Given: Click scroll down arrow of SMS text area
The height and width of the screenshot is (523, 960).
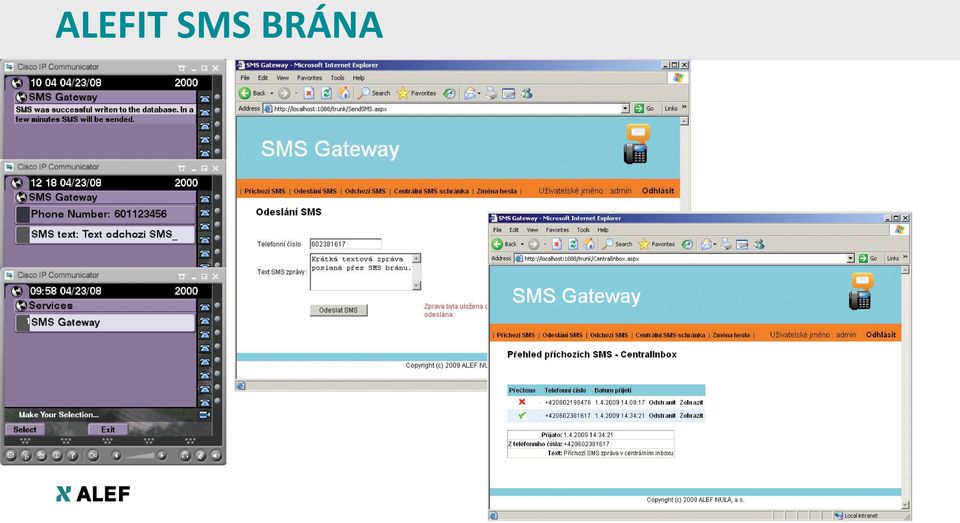Looking at the screenshot, I should pyautogui.click(x=417, y=285).
